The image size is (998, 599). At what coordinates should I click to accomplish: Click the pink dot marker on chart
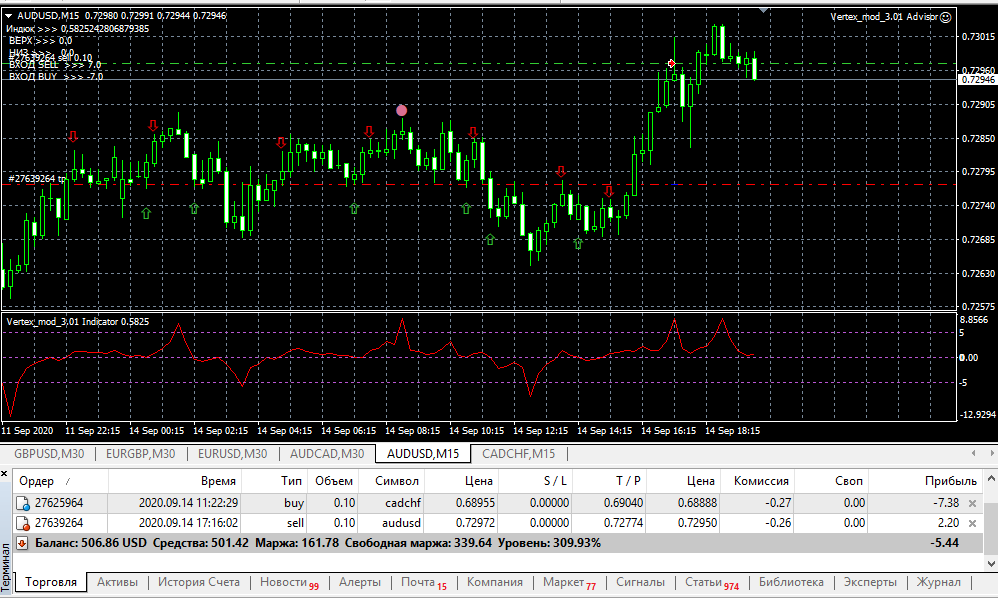tap(402, 110)
